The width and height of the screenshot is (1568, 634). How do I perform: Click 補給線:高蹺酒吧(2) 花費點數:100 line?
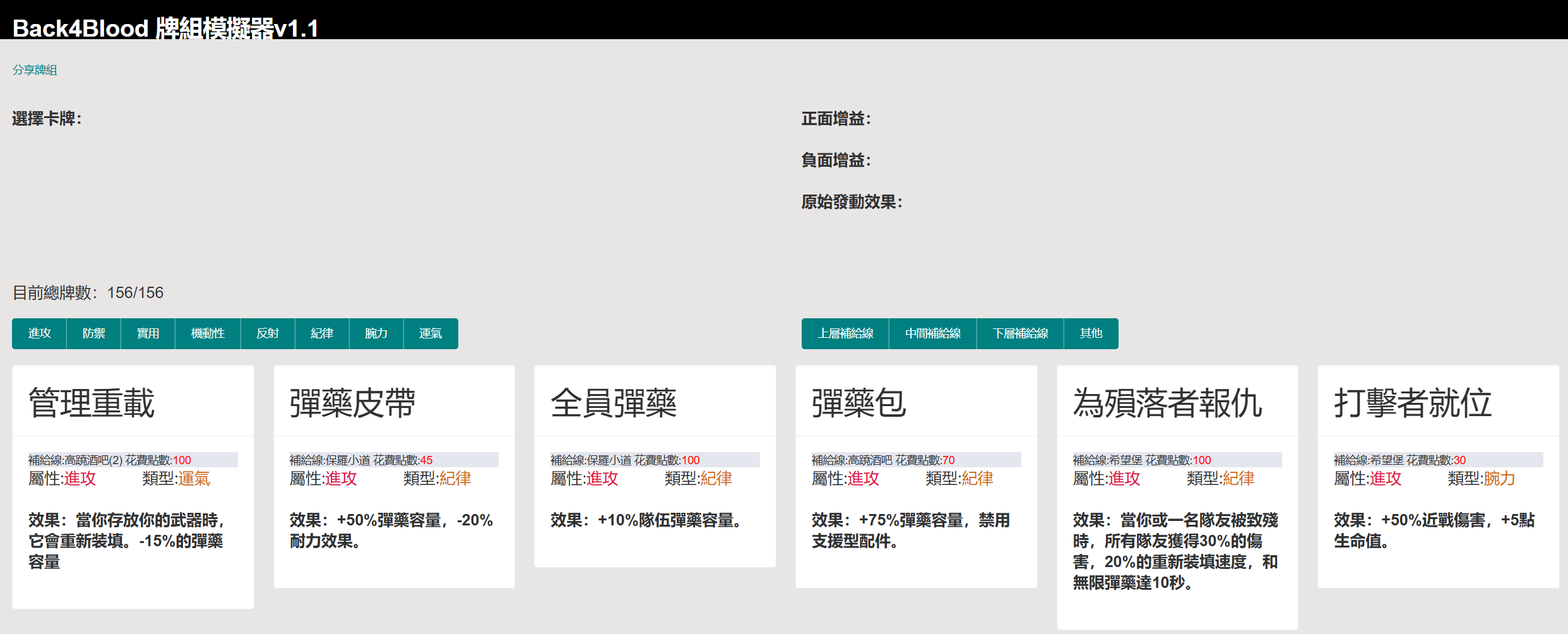pyautogui.click(x=133, y=460)
